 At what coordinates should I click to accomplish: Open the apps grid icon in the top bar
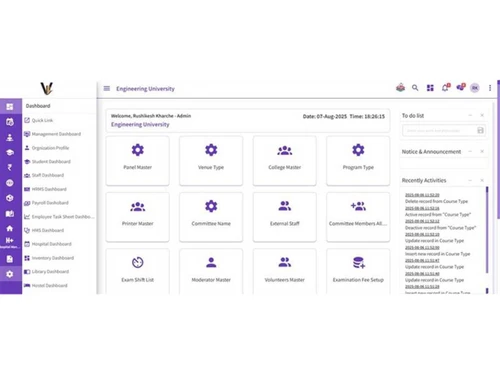(x=430, y=88)
